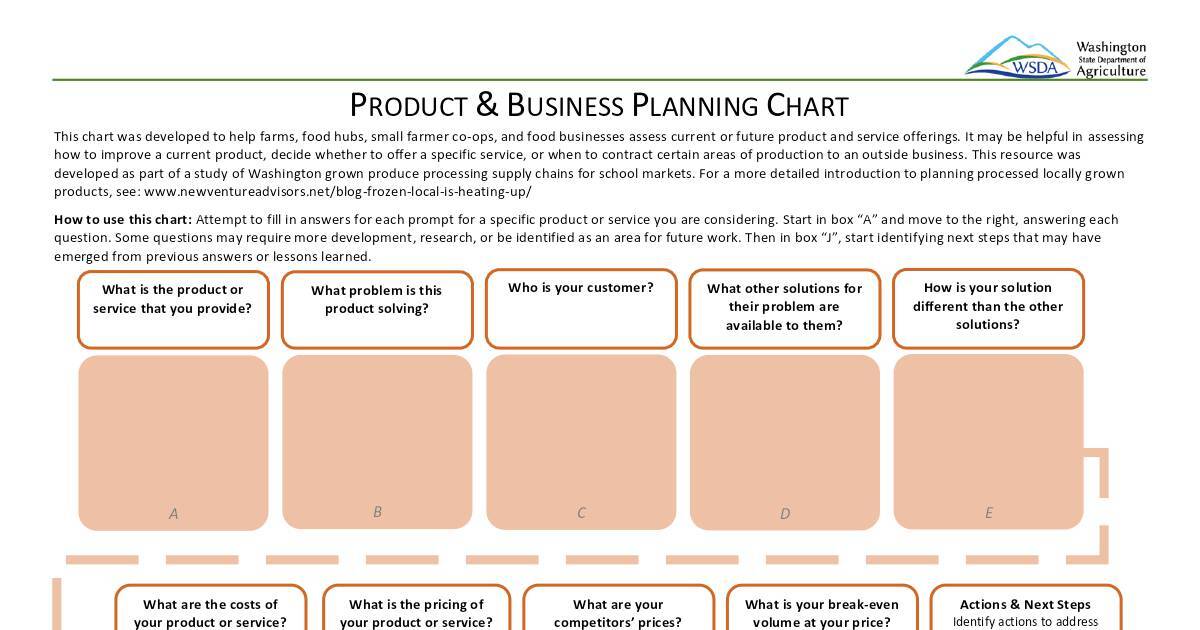Select answer box B
This screenshot has height=630, width=1200.
377,441
